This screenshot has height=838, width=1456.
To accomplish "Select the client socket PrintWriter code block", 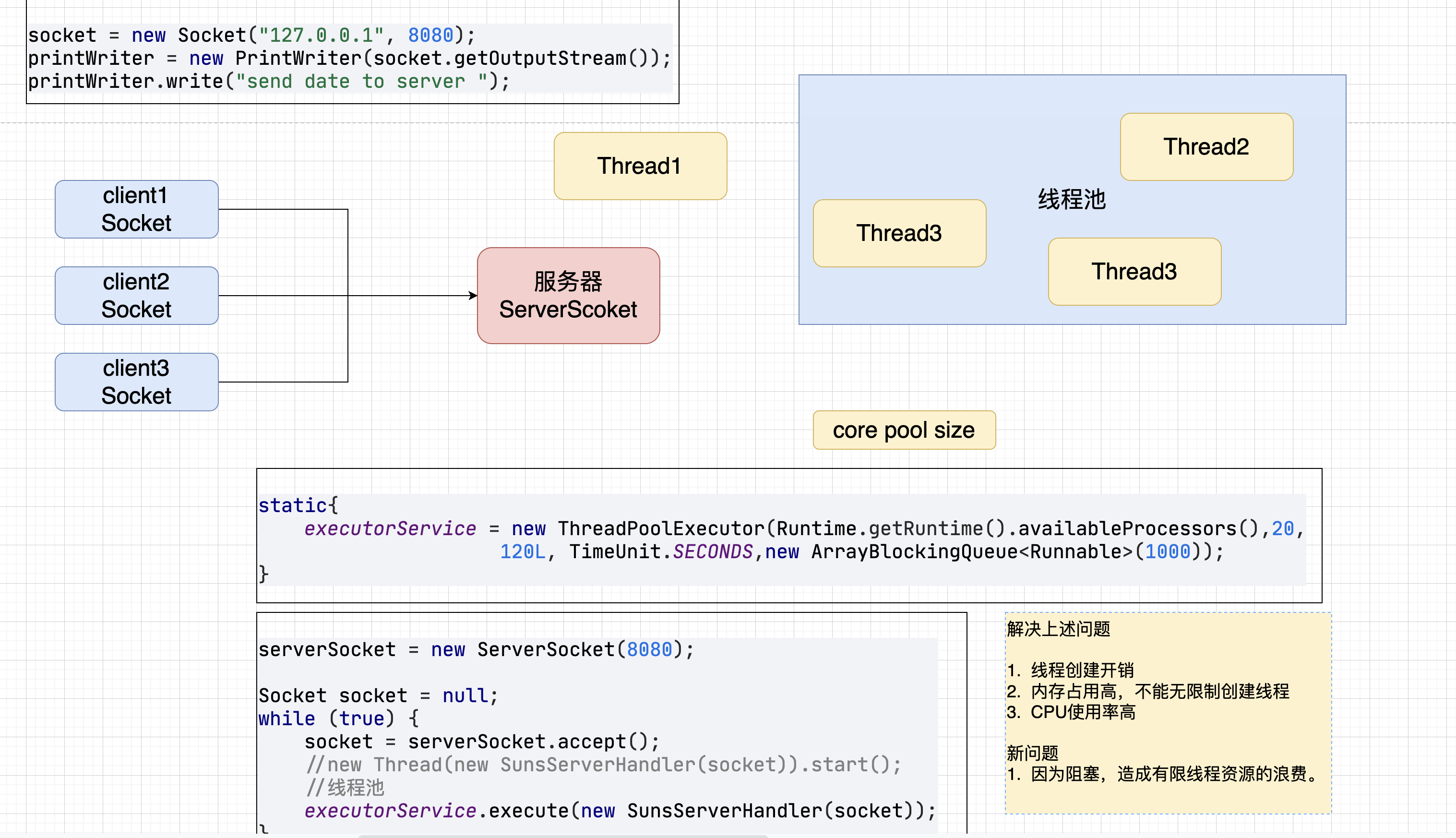I will tap(352, 58).
